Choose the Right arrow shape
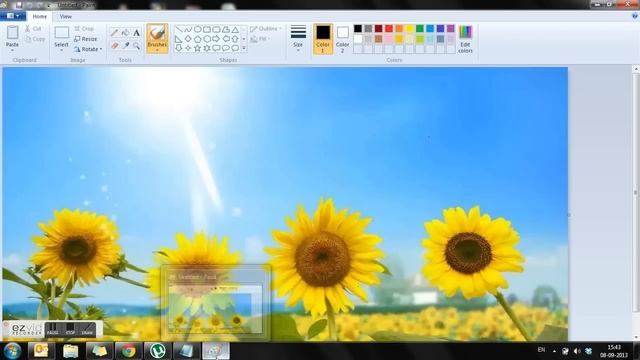Screen dimensions: 640x360 tap(216, 39)
